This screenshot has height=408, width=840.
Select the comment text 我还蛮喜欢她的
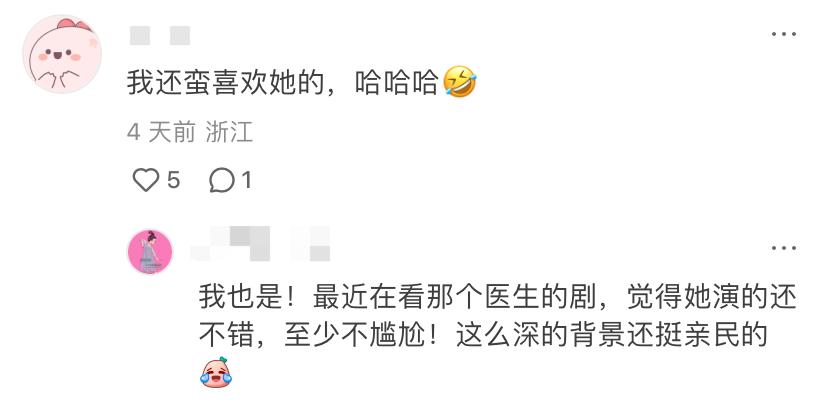click(226, 83)
